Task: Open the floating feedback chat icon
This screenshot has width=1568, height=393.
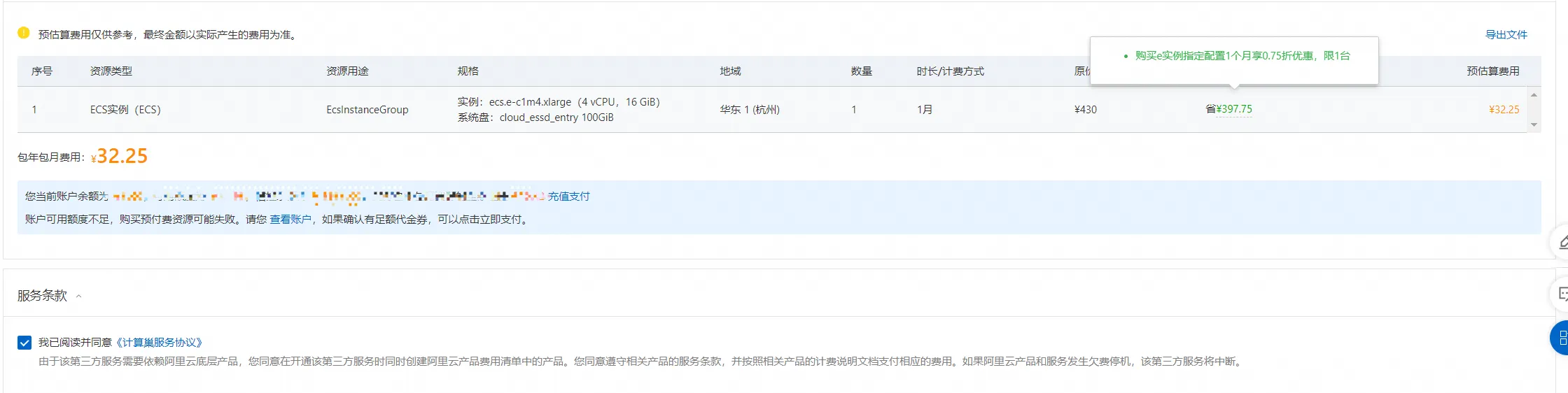Action: (1562, 294)
